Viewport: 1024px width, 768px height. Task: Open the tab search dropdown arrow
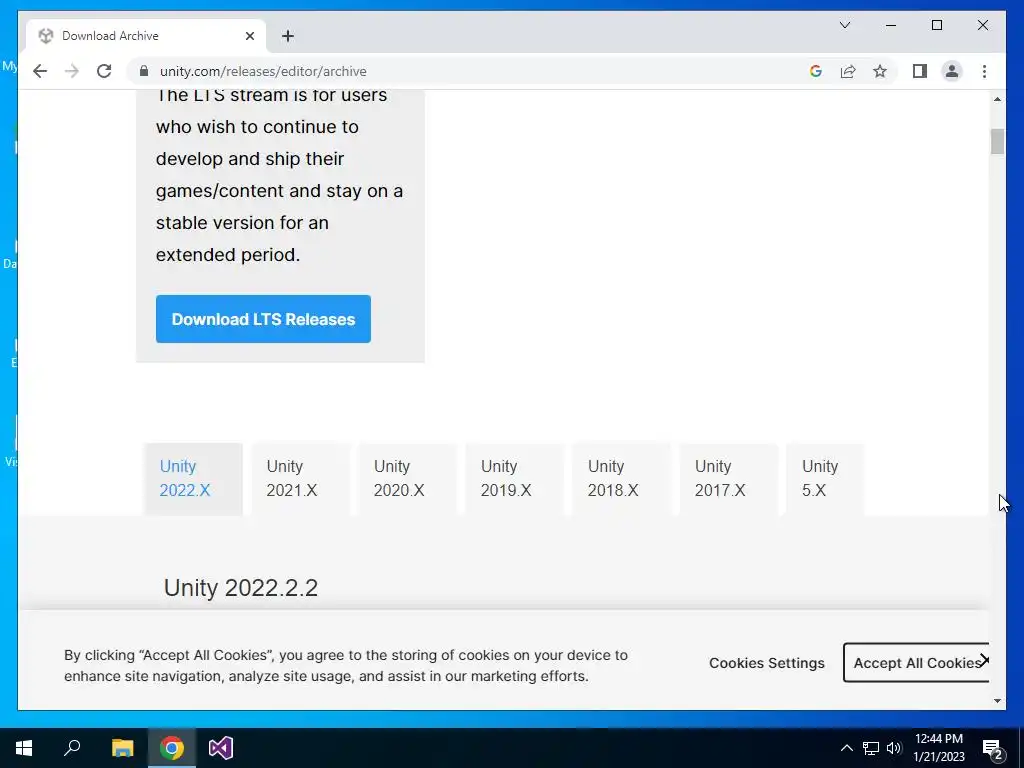tap(844, 25)
